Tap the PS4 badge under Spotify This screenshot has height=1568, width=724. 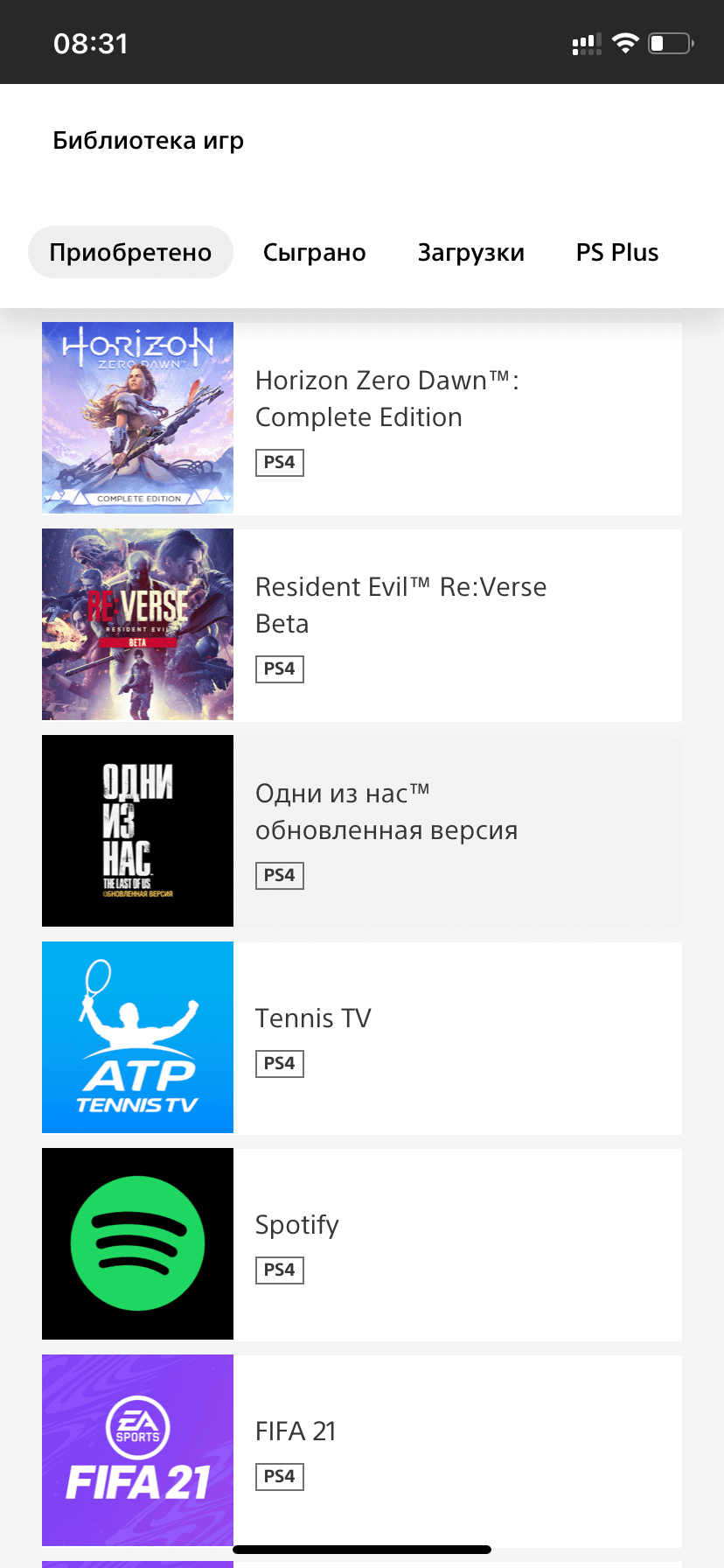[x=280, y=1270]
